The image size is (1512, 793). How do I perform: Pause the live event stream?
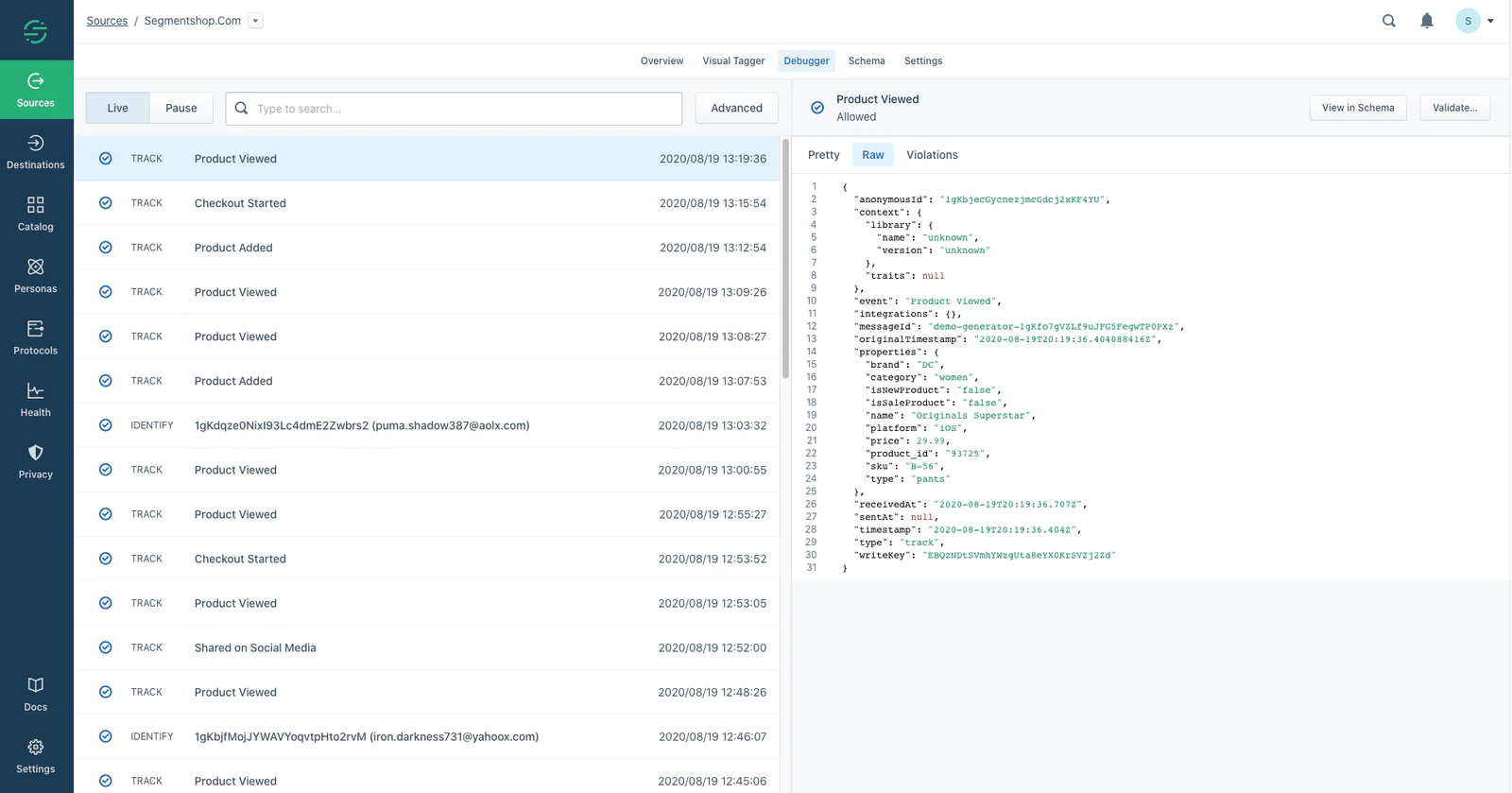[181, 108]
